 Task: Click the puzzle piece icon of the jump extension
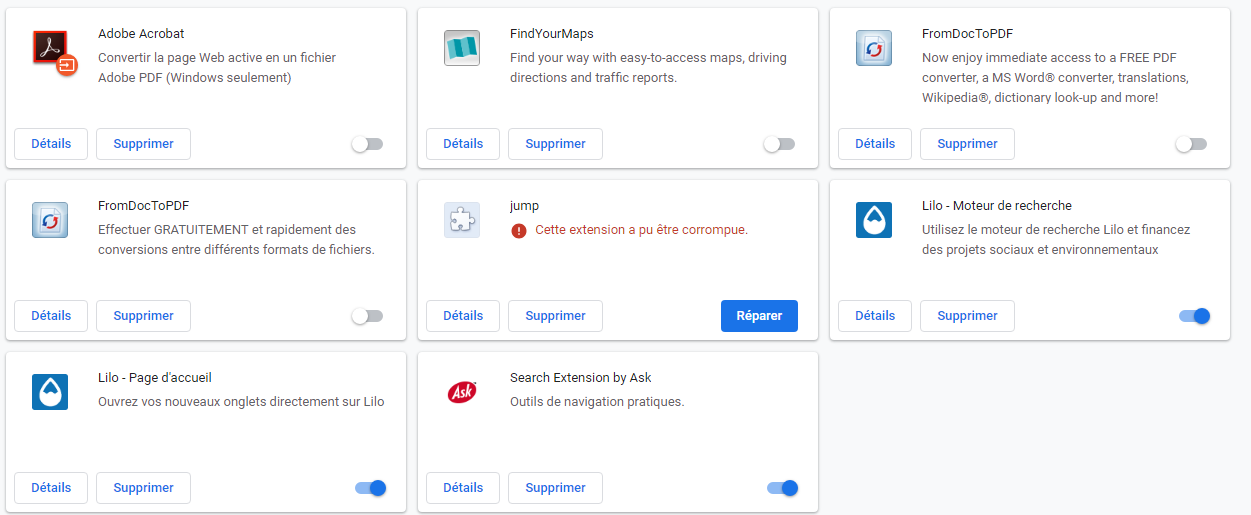(x=462, y=220)
